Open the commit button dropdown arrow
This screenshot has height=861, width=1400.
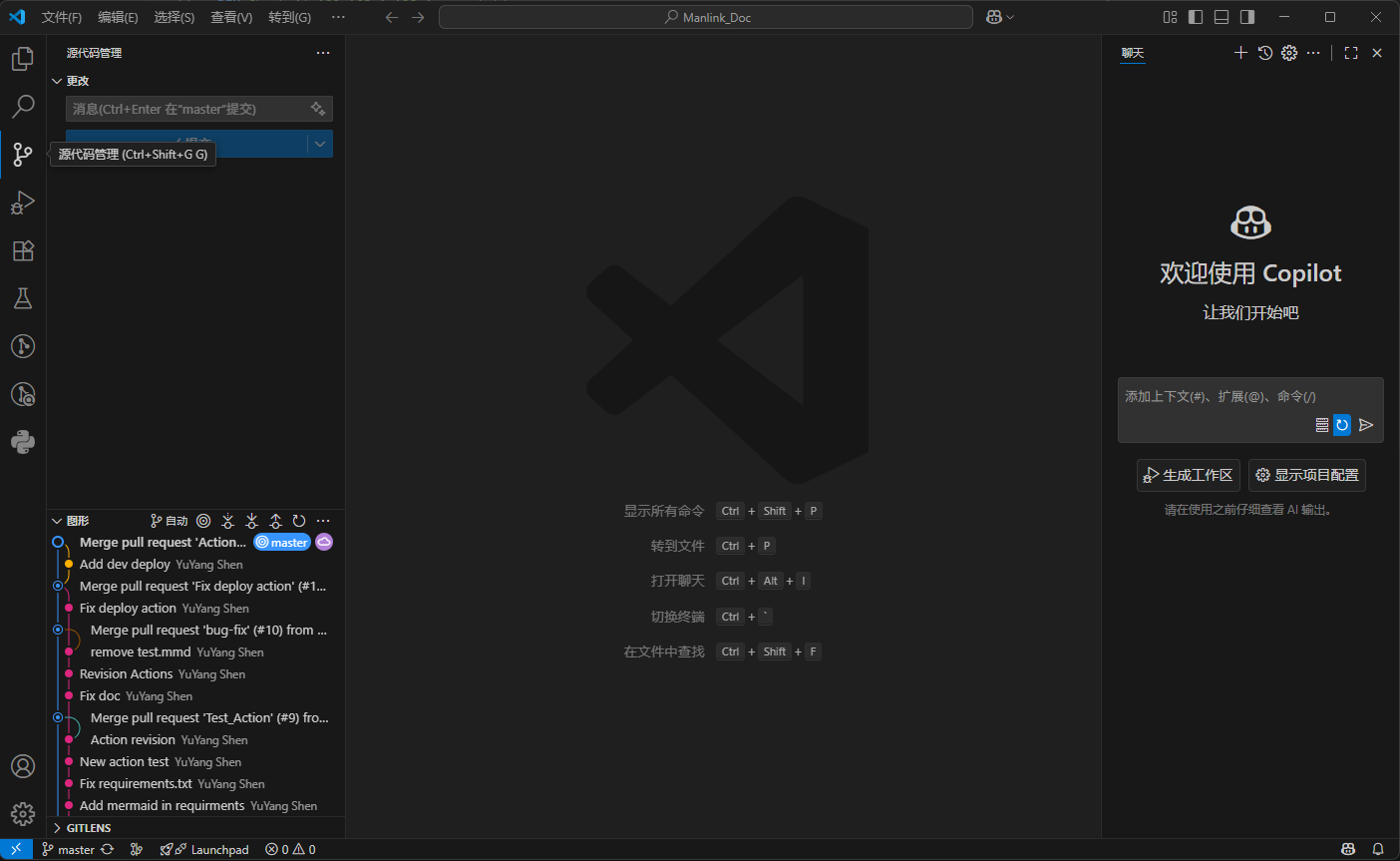pyautogui.click(x=320, y=144)
